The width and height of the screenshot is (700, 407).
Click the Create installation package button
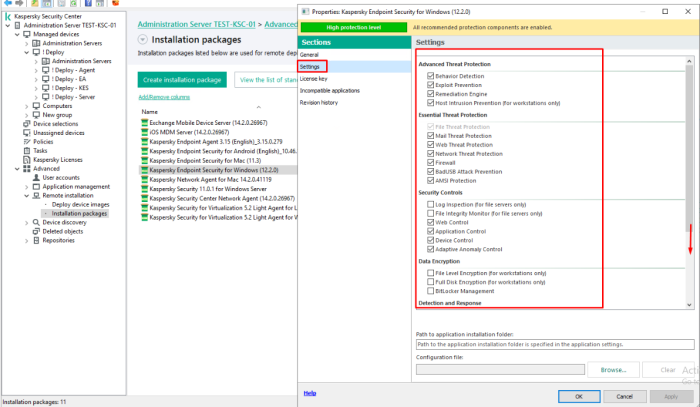pyautogui.click(x=182, y=80)
